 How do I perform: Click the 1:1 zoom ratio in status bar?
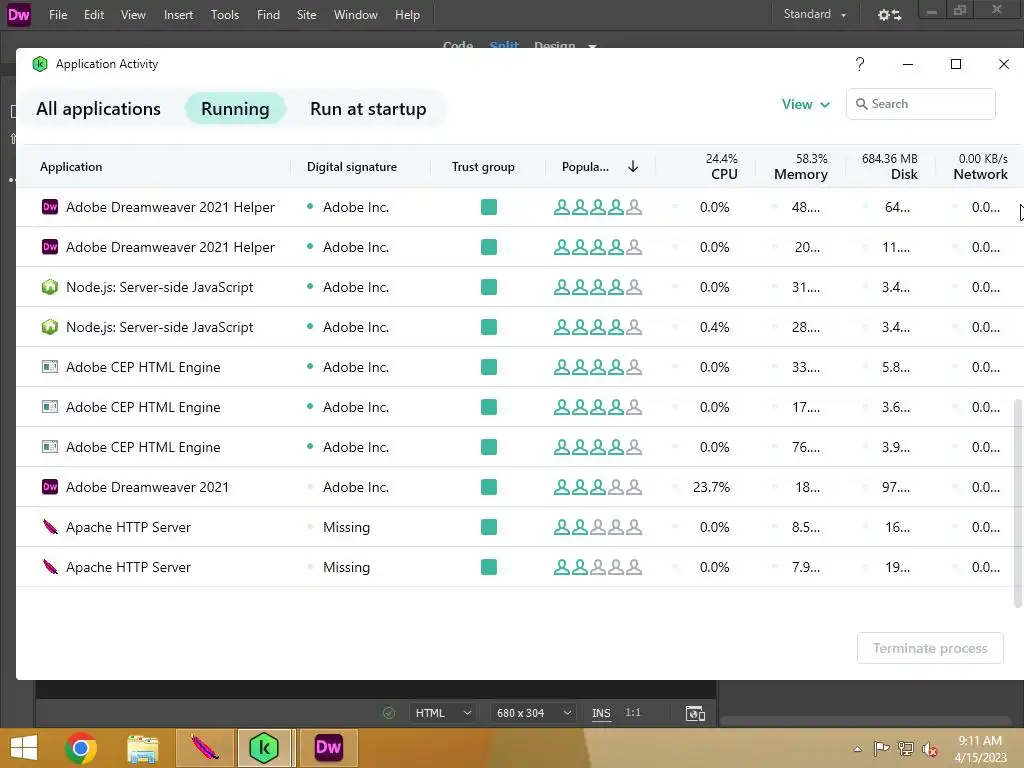tap(633, 712)
